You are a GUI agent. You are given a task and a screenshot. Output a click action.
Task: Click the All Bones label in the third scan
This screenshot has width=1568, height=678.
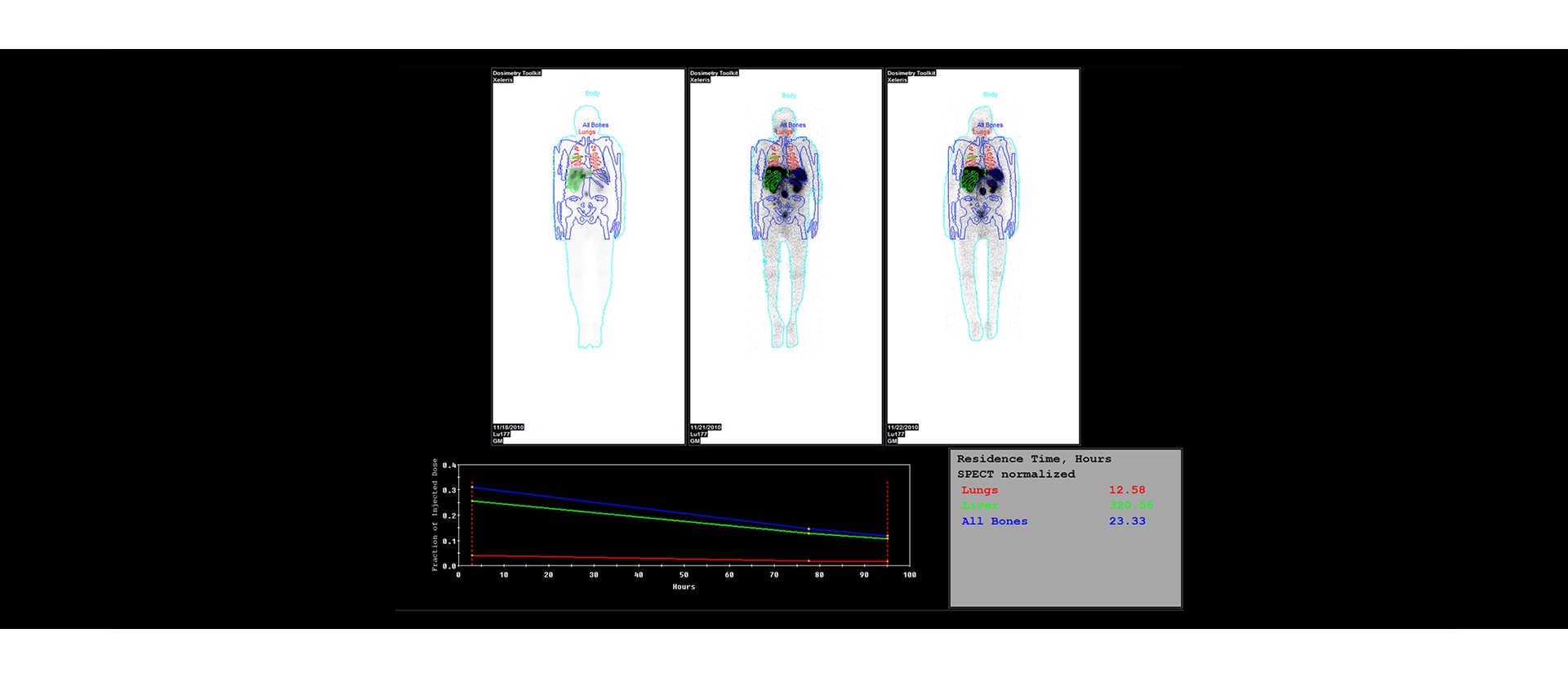click(990, 125)
